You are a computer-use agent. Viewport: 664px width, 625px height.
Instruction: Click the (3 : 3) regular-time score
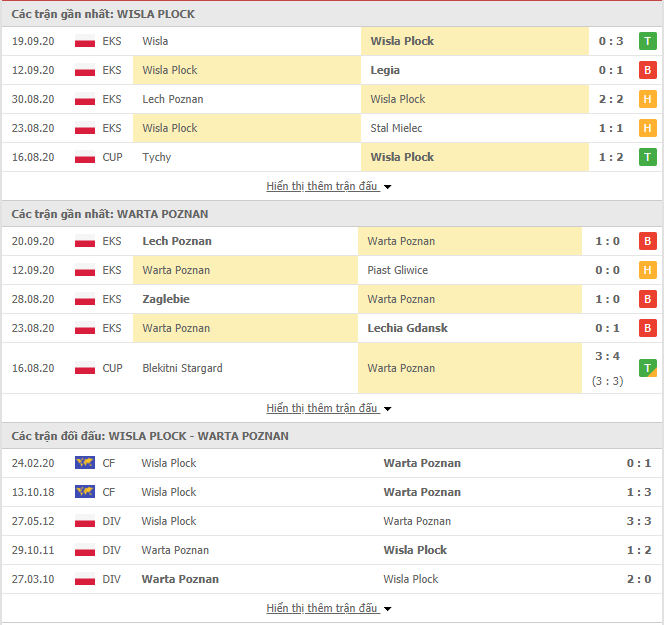coord(607,381)
